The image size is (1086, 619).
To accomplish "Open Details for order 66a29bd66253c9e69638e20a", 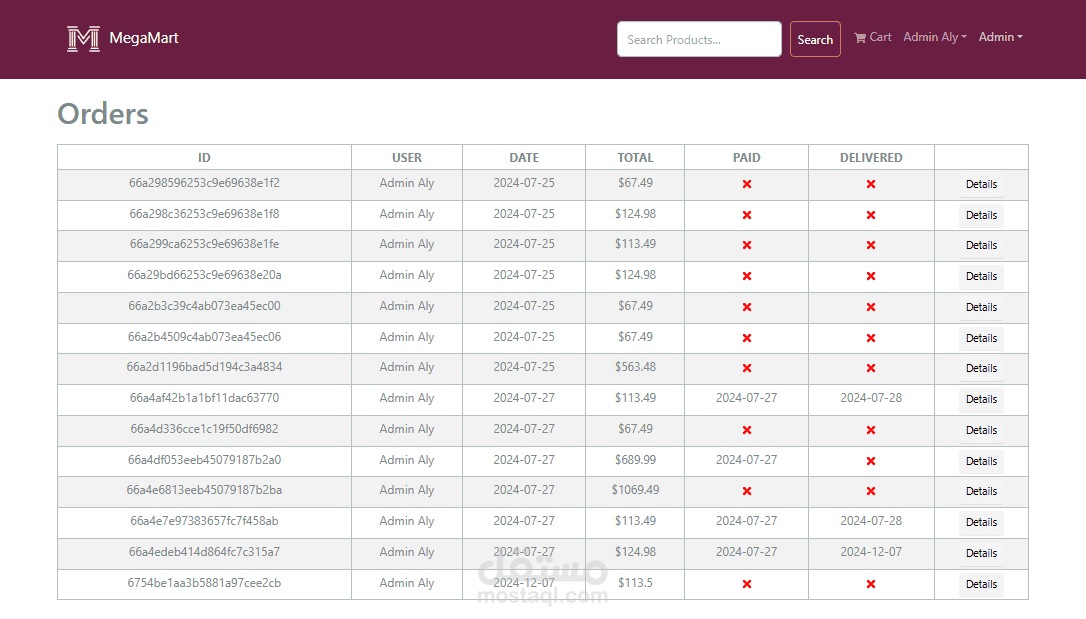I will click(x=981, y=276).
